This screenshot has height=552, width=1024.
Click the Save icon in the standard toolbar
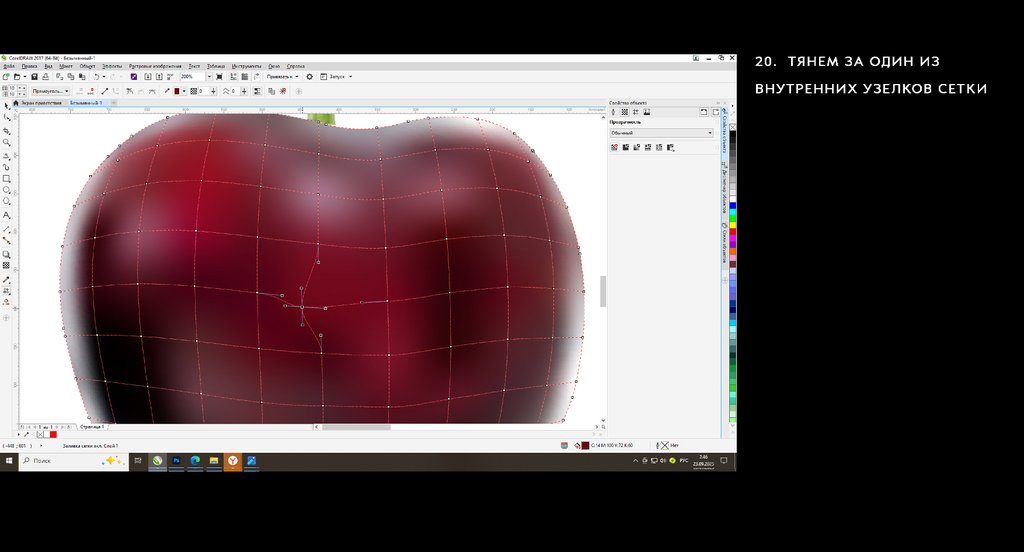click(x=33, y=76)
